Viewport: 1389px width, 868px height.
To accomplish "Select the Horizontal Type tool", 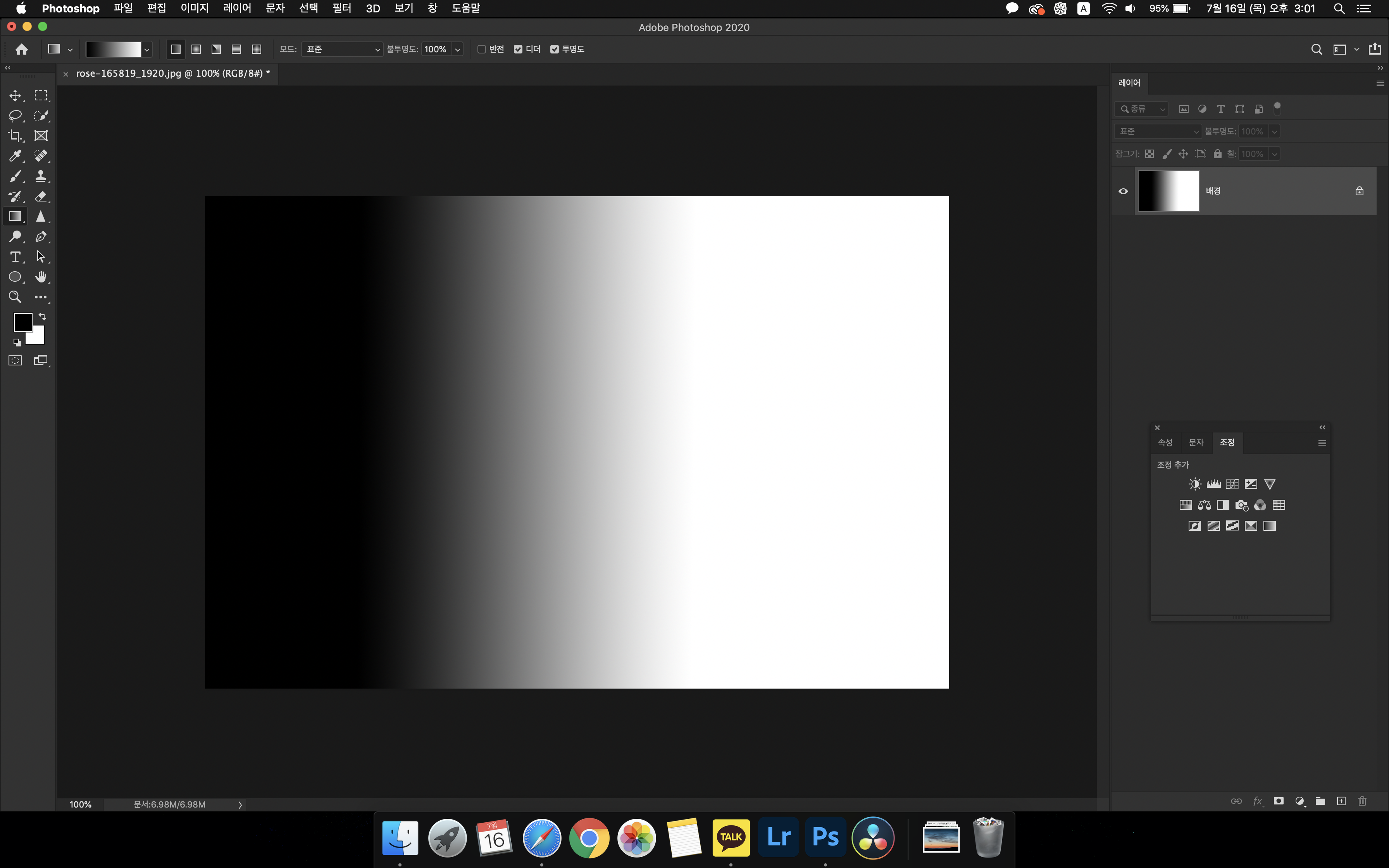I will (x=15, y=257).
